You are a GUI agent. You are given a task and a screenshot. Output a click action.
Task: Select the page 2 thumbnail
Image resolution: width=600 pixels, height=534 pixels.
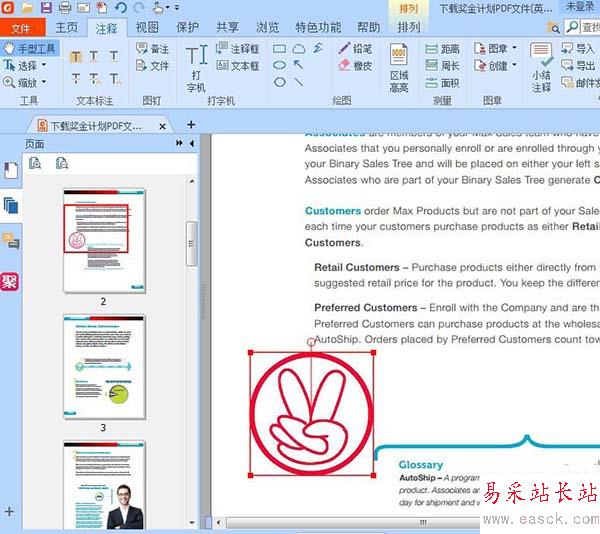tap(104, 241)
